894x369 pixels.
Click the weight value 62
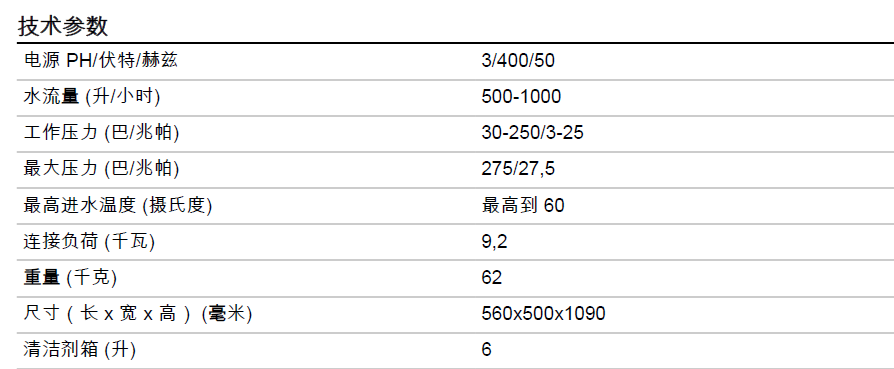[492, 278]
